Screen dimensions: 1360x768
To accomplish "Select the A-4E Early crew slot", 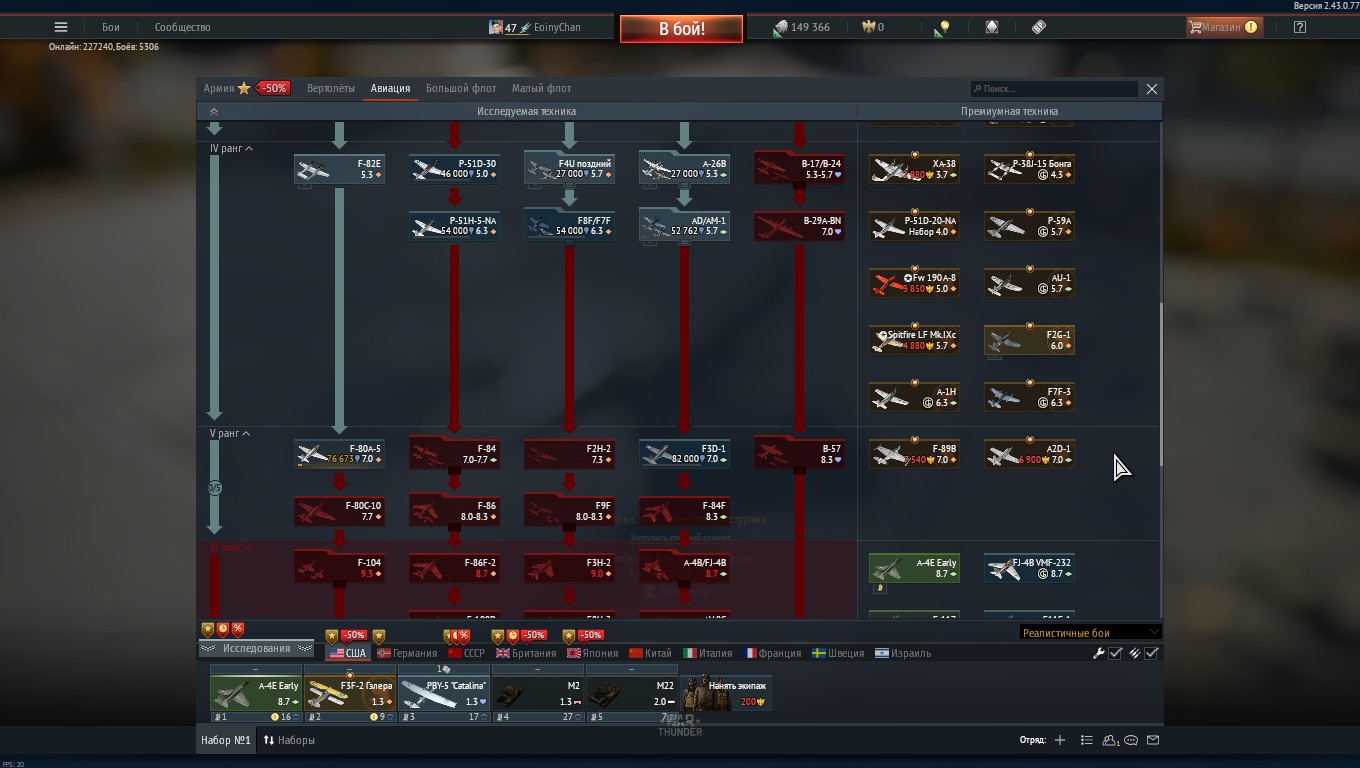I will pos(256,693).
